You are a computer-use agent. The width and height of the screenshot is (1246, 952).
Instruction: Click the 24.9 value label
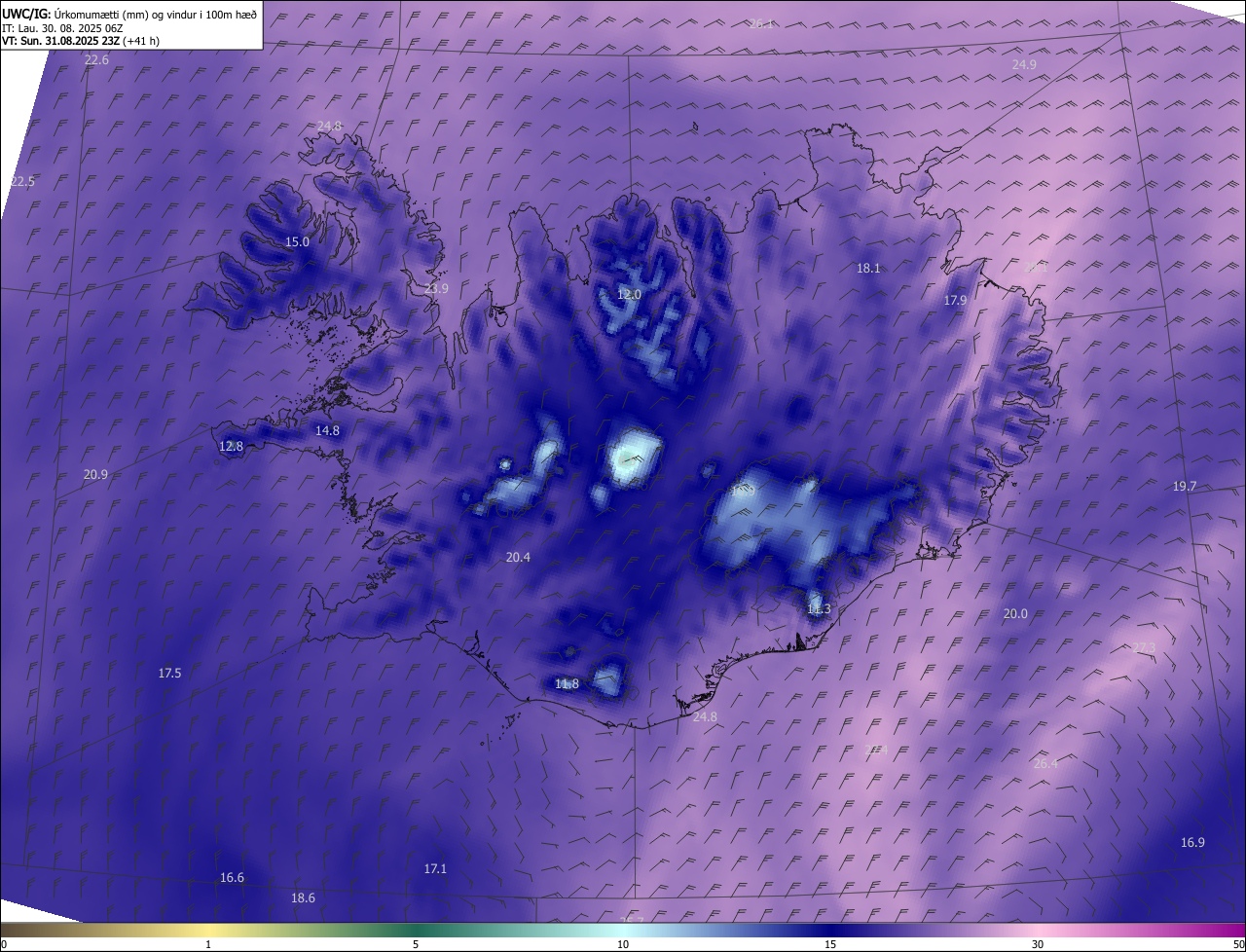point(1024,65)
